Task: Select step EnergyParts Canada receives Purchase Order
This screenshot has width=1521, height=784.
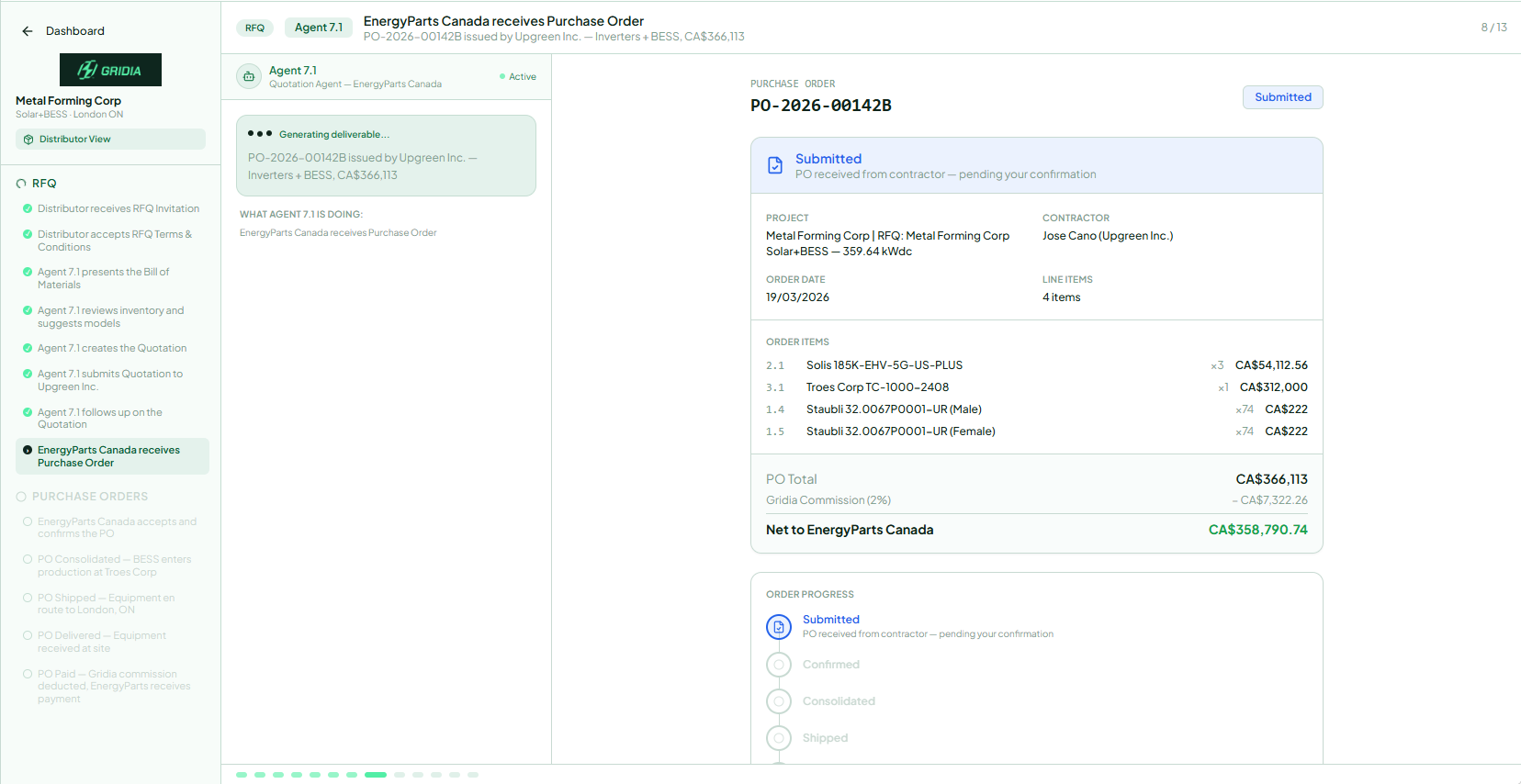Action: (112, 456)
